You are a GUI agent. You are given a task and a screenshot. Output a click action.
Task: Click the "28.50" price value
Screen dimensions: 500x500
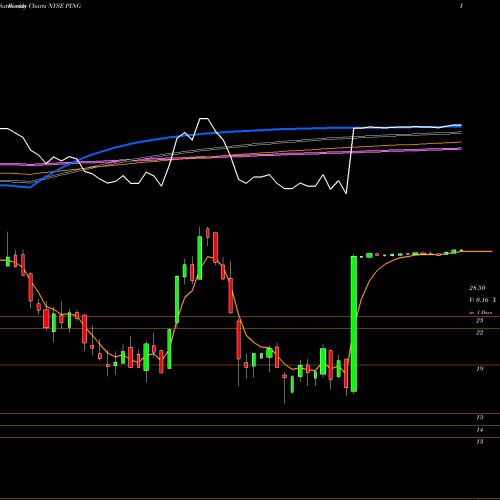(477, 288)
